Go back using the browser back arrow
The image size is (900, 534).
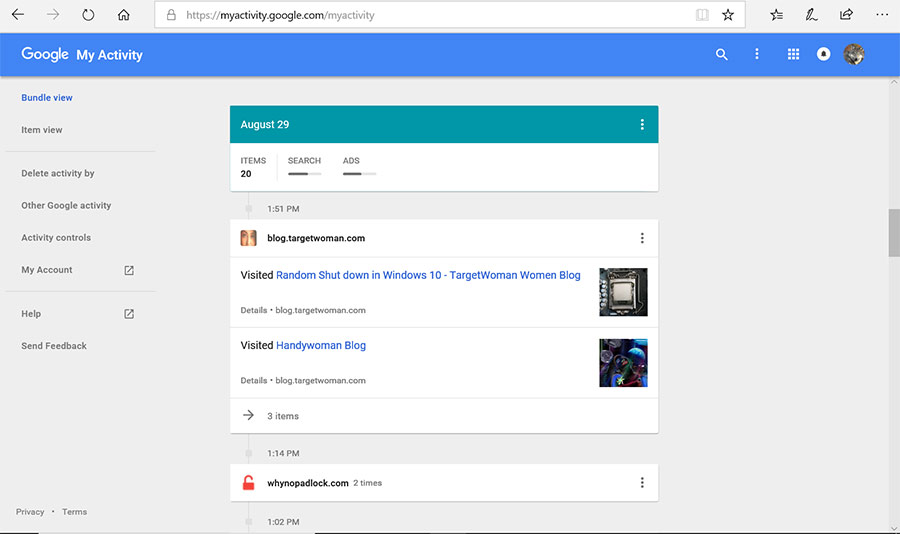point(18,14)
